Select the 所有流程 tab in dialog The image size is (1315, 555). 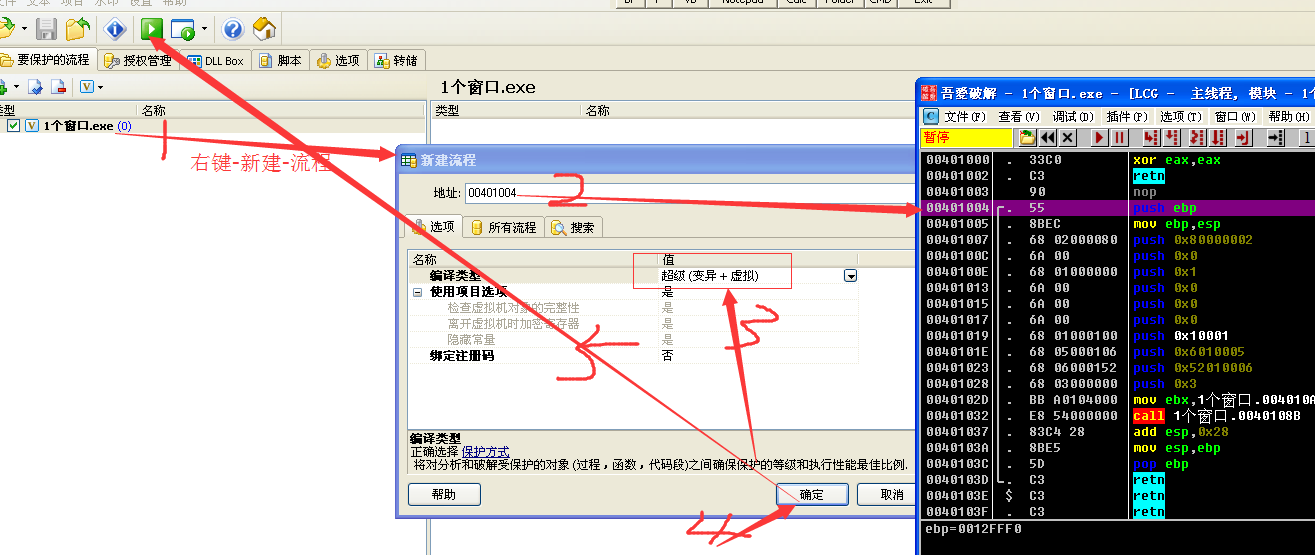click(503, 227)
